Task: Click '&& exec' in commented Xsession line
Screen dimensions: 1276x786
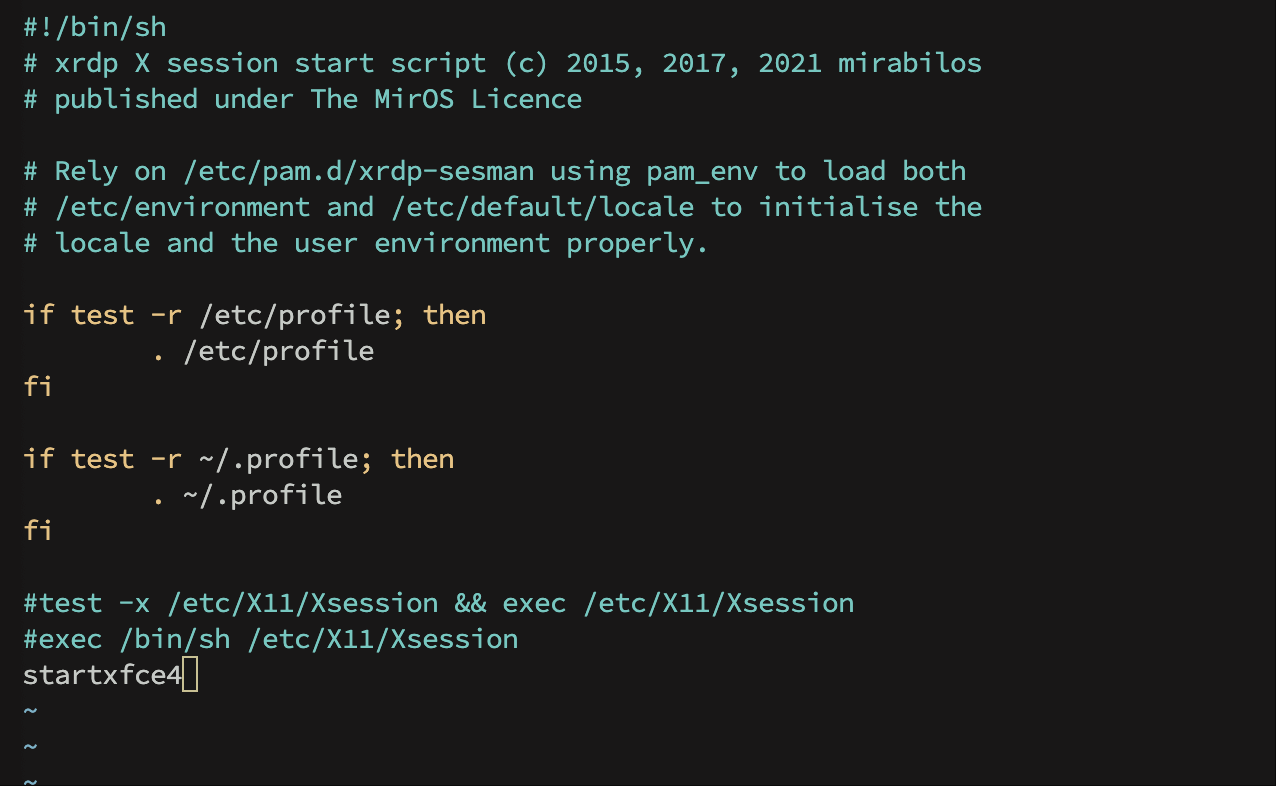Action: point(510,603)
